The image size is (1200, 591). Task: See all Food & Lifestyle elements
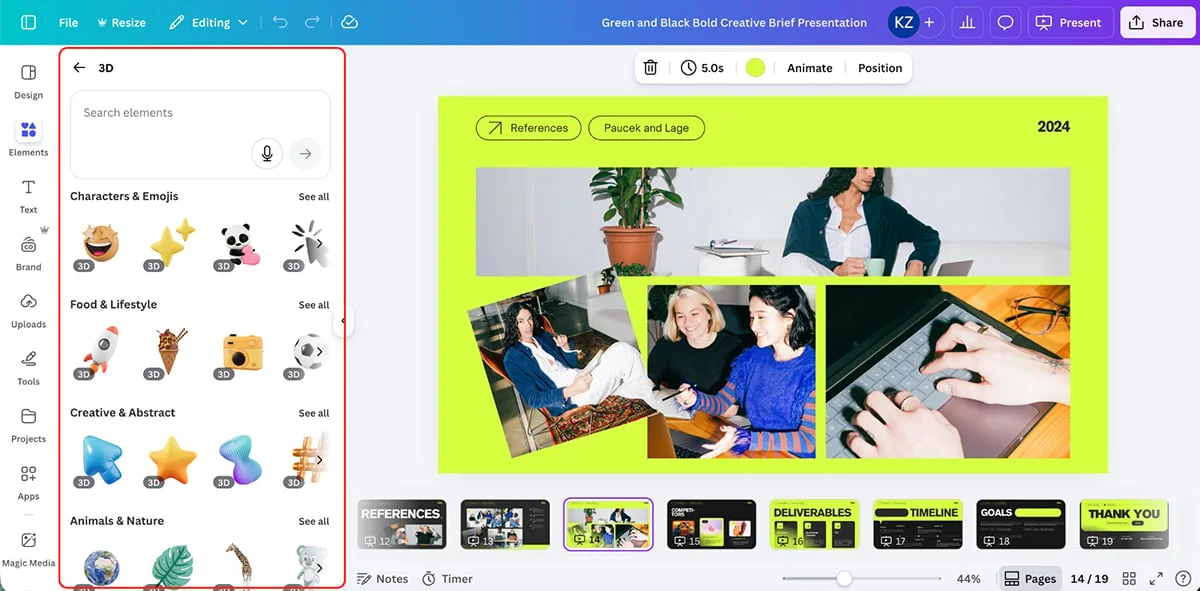[x=314, y=305]
